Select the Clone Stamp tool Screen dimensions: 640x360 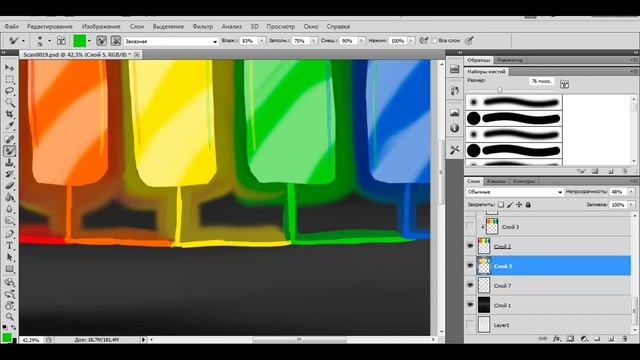(9, 163)
